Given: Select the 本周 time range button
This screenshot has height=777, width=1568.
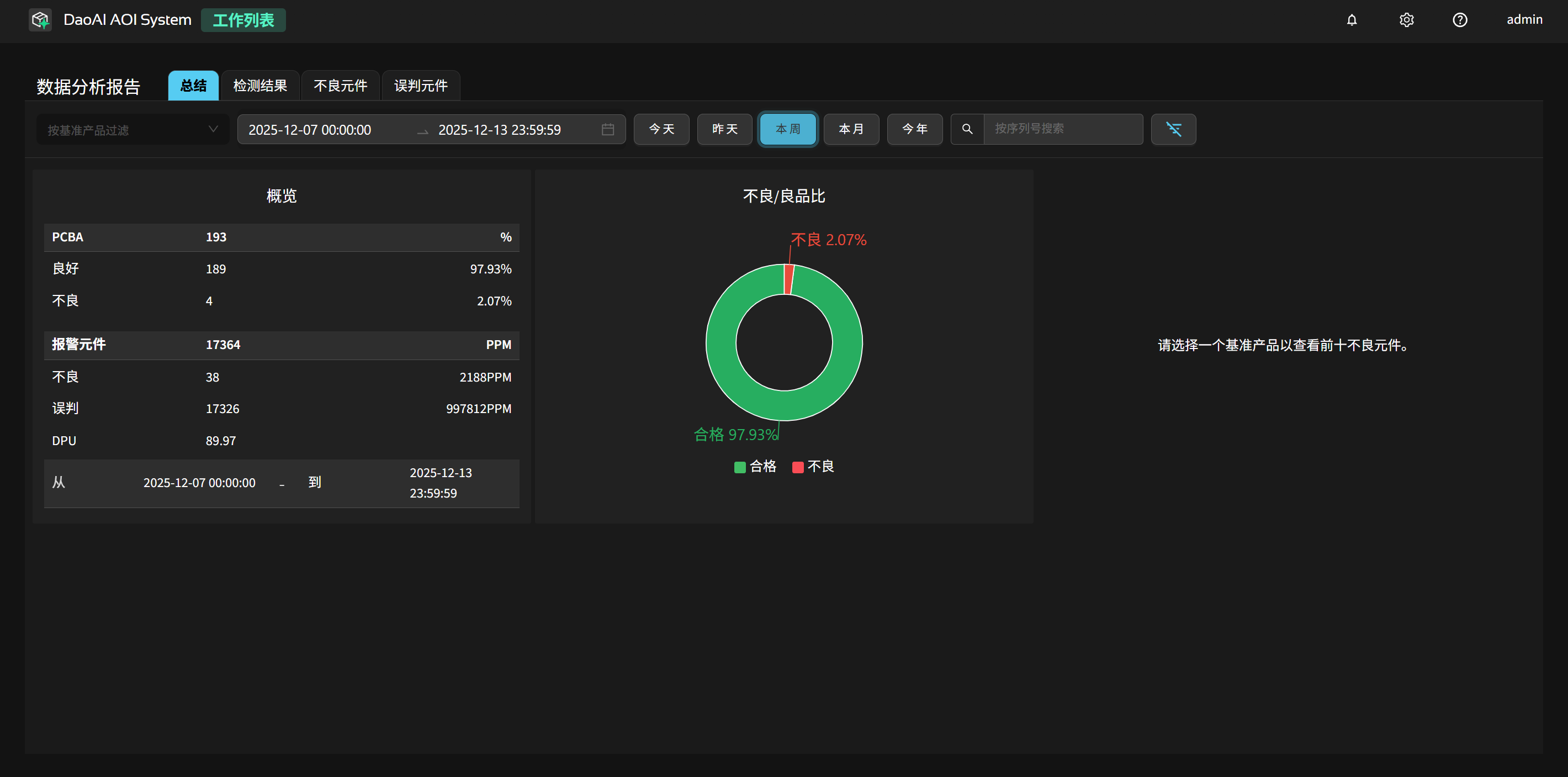Looking at the screenshot, I should coord(788,129).
